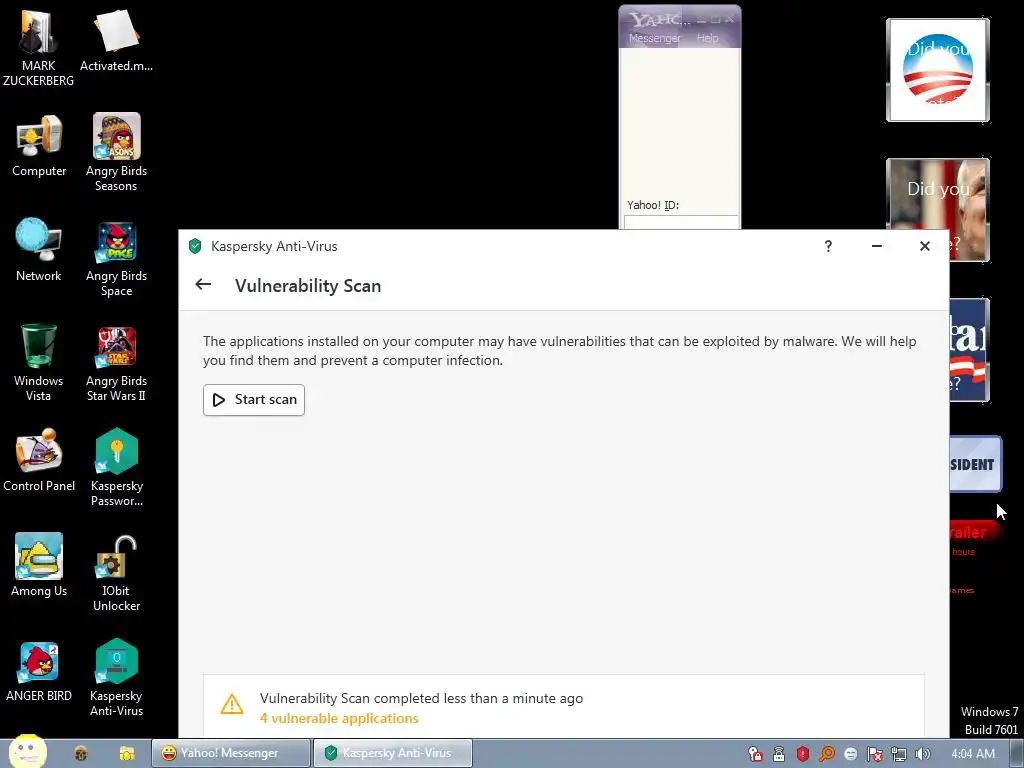
Task: Launch Angry Birds Star Wars II shortcut
Action: coord(116,364)
